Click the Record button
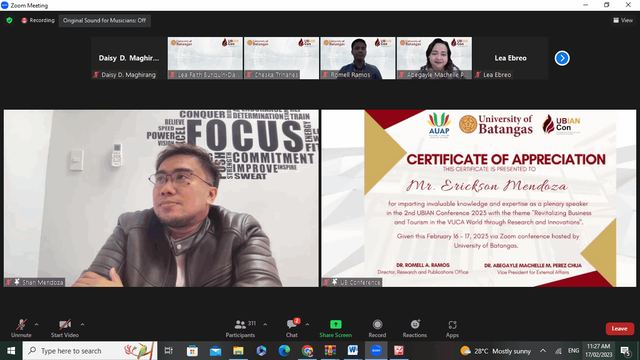Screen dimensions: 640x360 click(377, 329)
